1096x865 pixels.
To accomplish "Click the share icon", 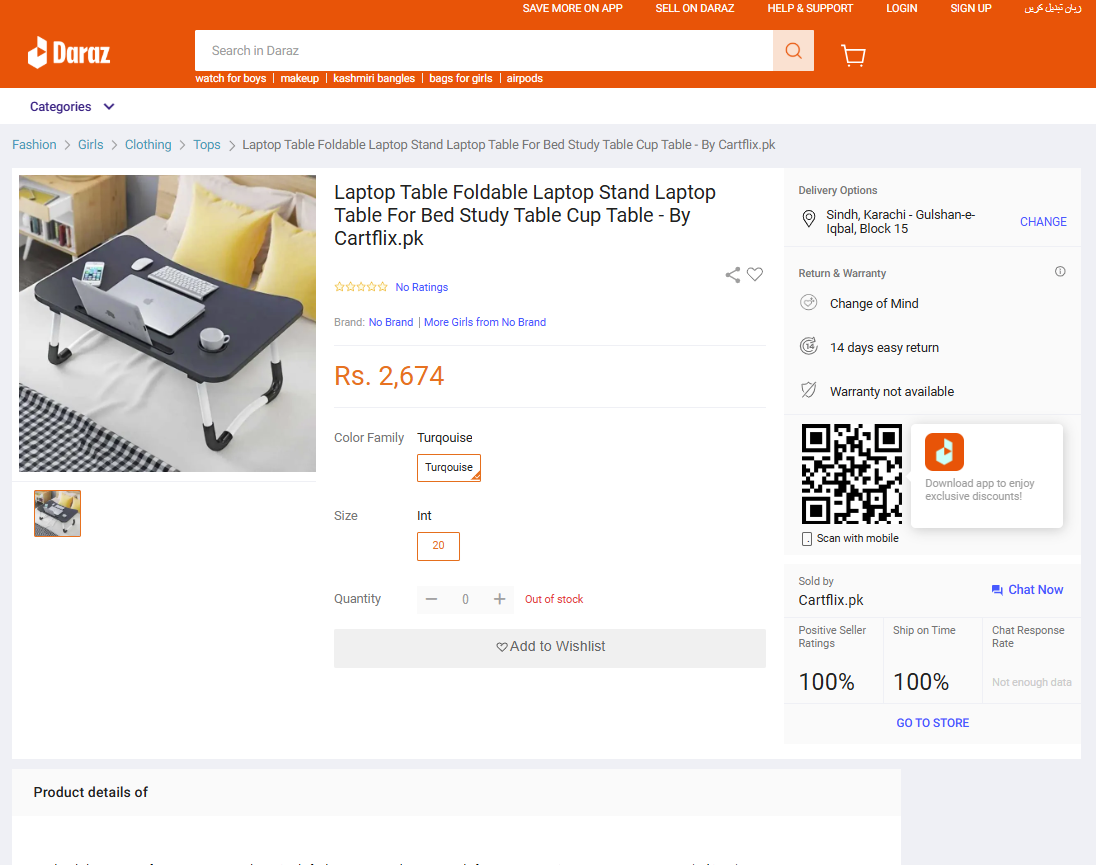I will (733, 275).
